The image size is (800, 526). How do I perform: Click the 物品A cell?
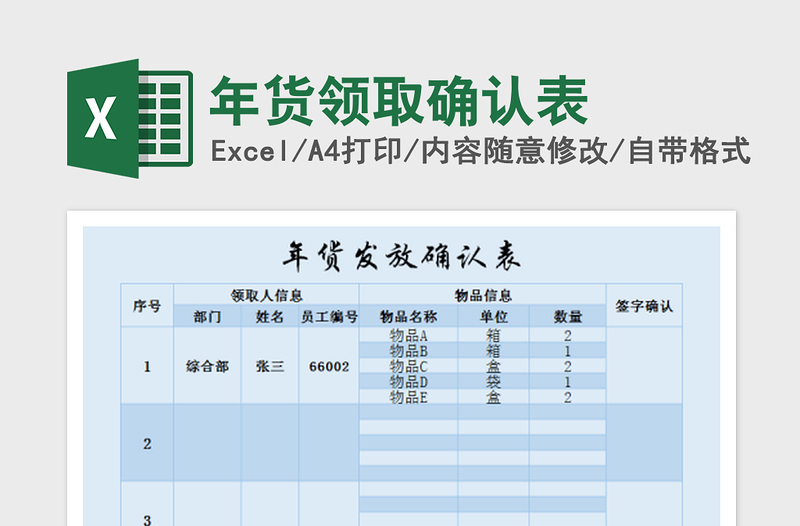(408, 335)
